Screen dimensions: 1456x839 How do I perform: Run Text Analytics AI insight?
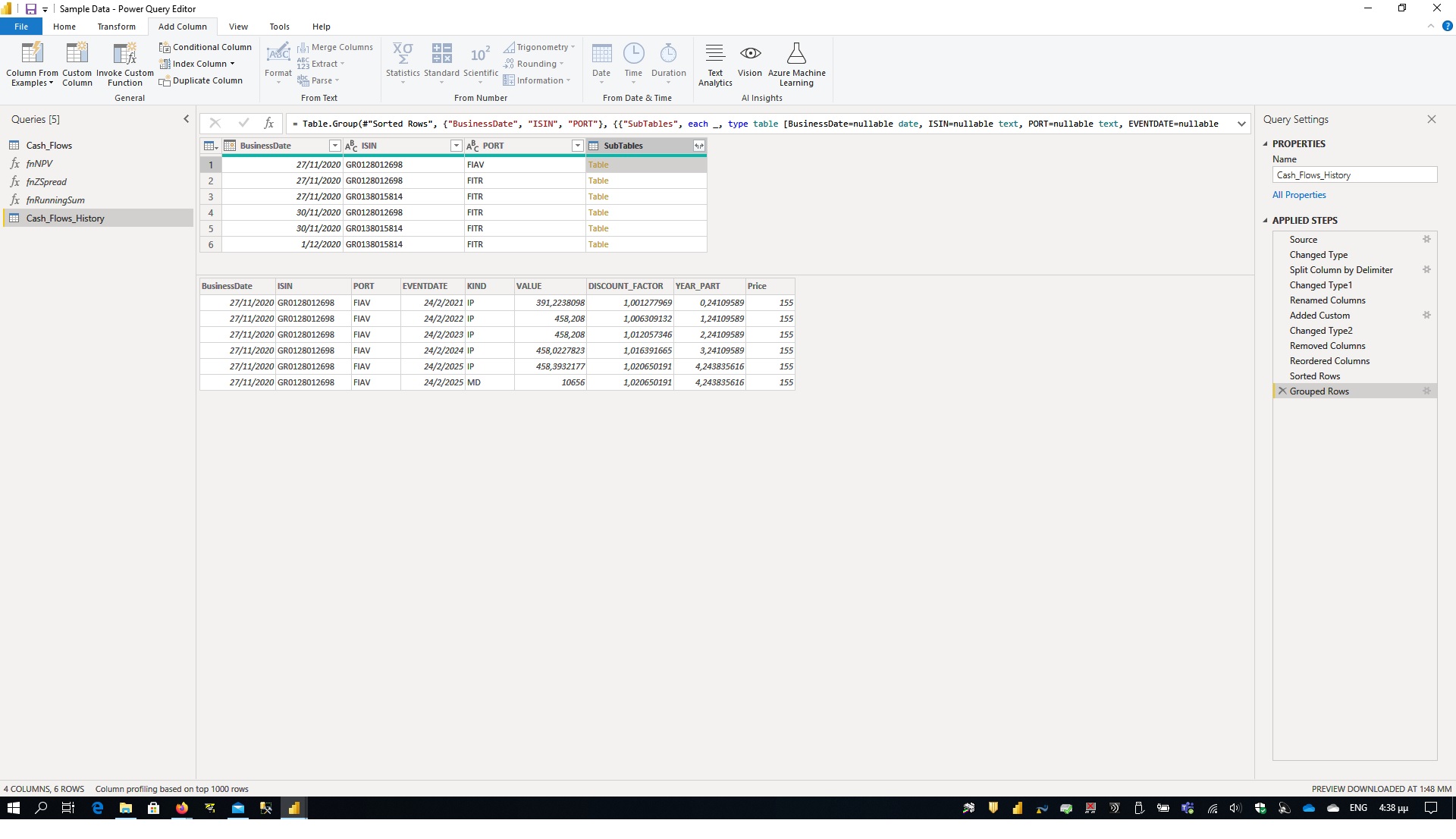click(715, 64)
